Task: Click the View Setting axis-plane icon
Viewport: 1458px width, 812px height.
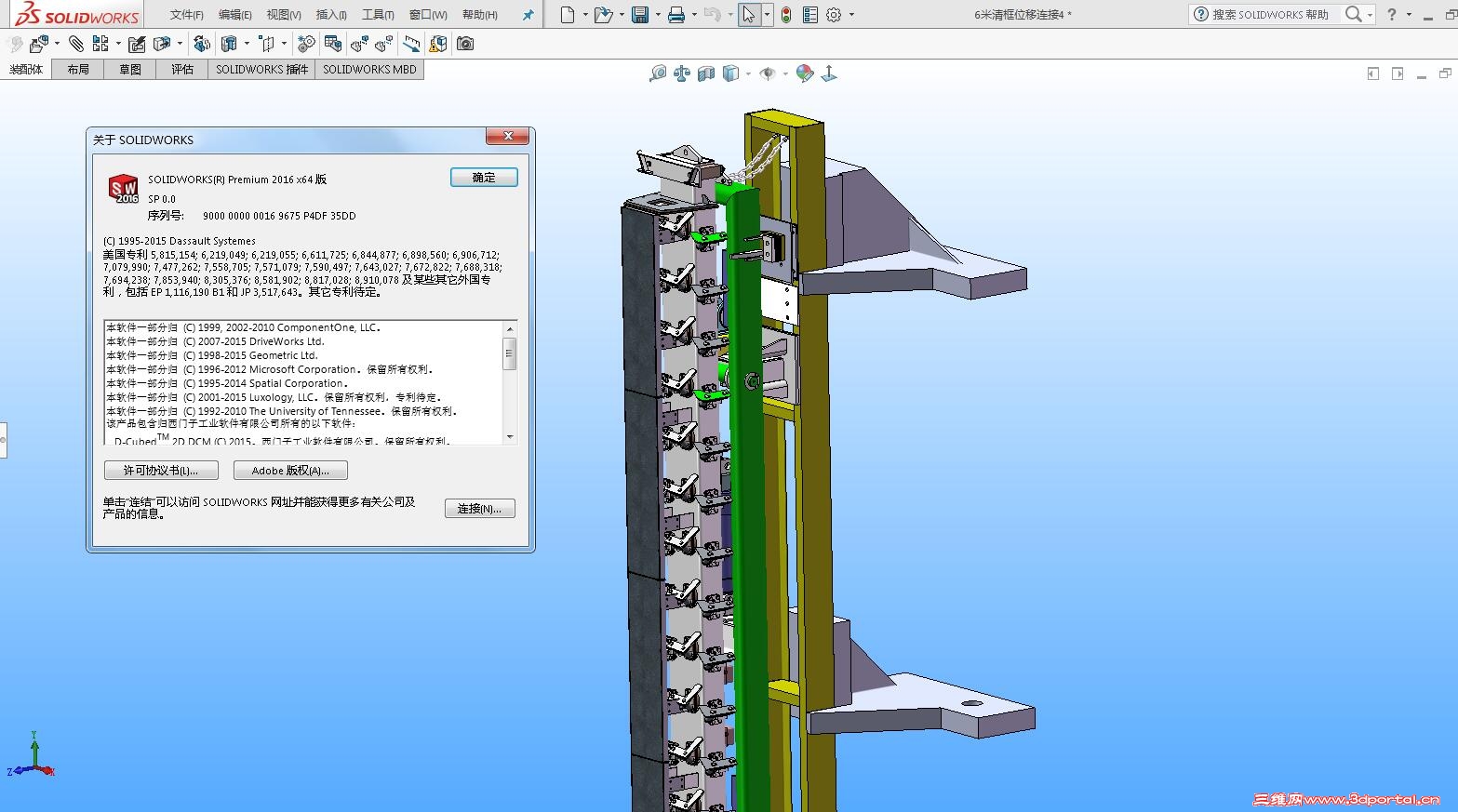Action: tap(829, 73)
